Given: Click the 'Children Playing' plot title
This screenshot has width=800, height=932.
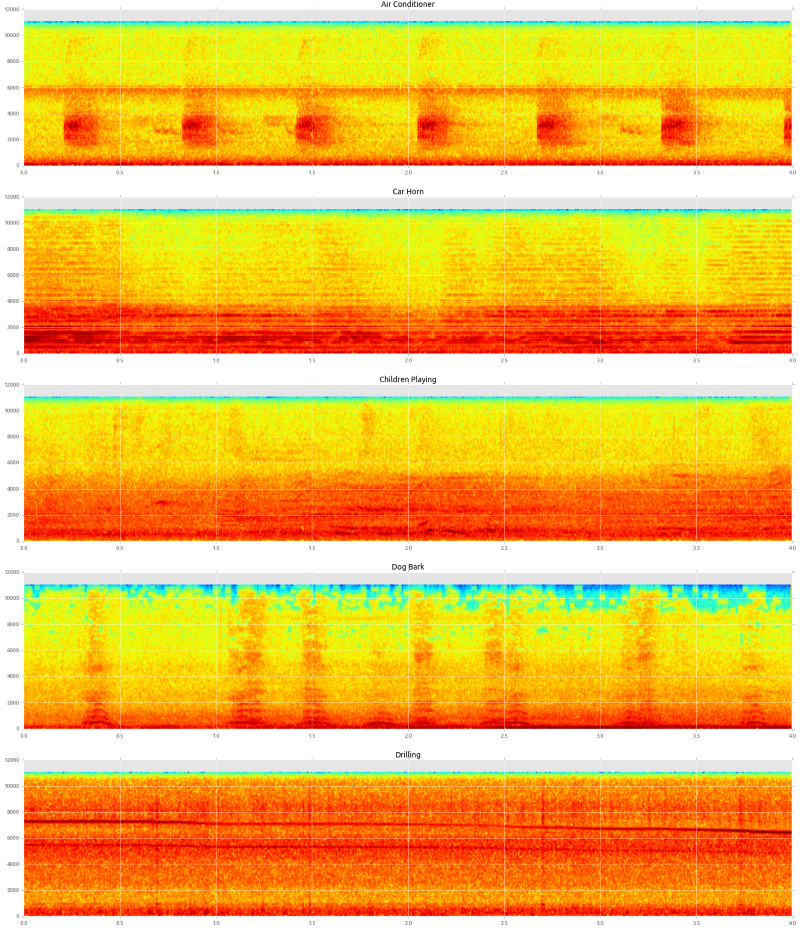Looking at the screenshot, I should point(407,379).
